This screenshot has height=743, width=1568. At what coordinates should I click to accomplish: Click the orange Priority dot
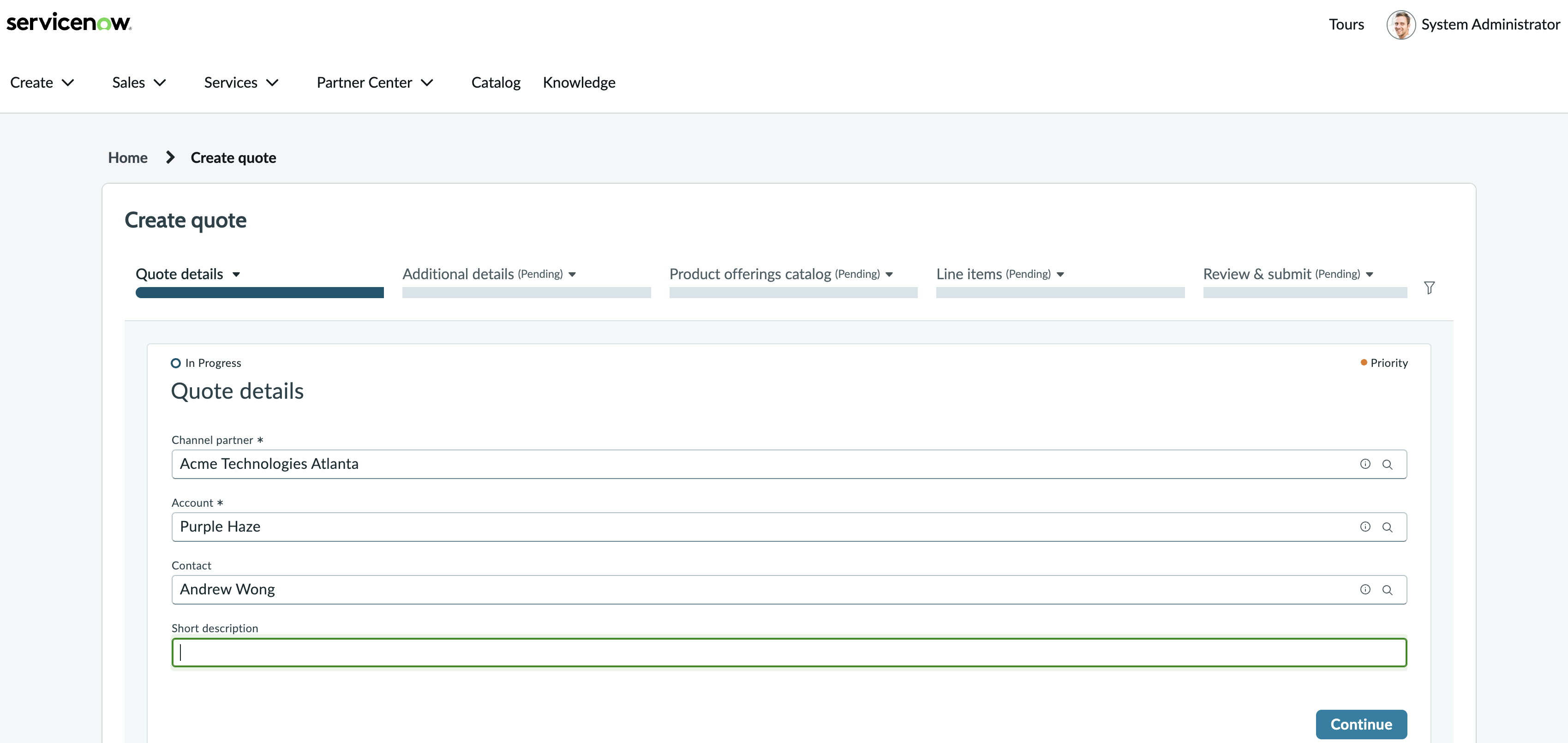tap(1364, 363)
